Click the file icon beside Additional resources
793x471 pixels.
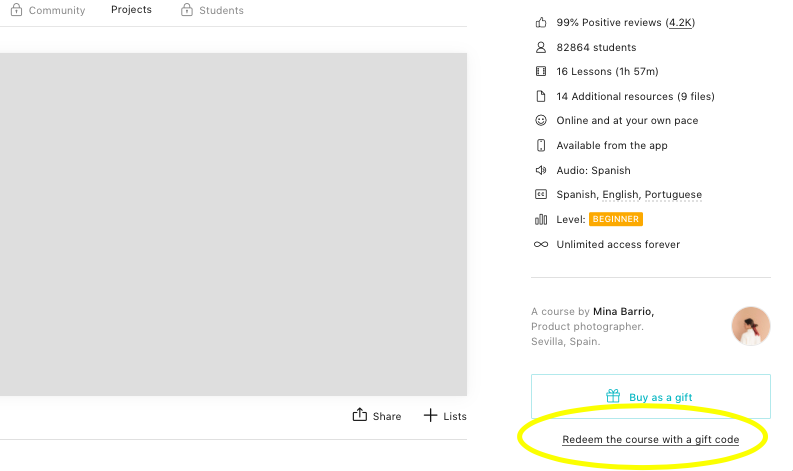coord(541,96)
